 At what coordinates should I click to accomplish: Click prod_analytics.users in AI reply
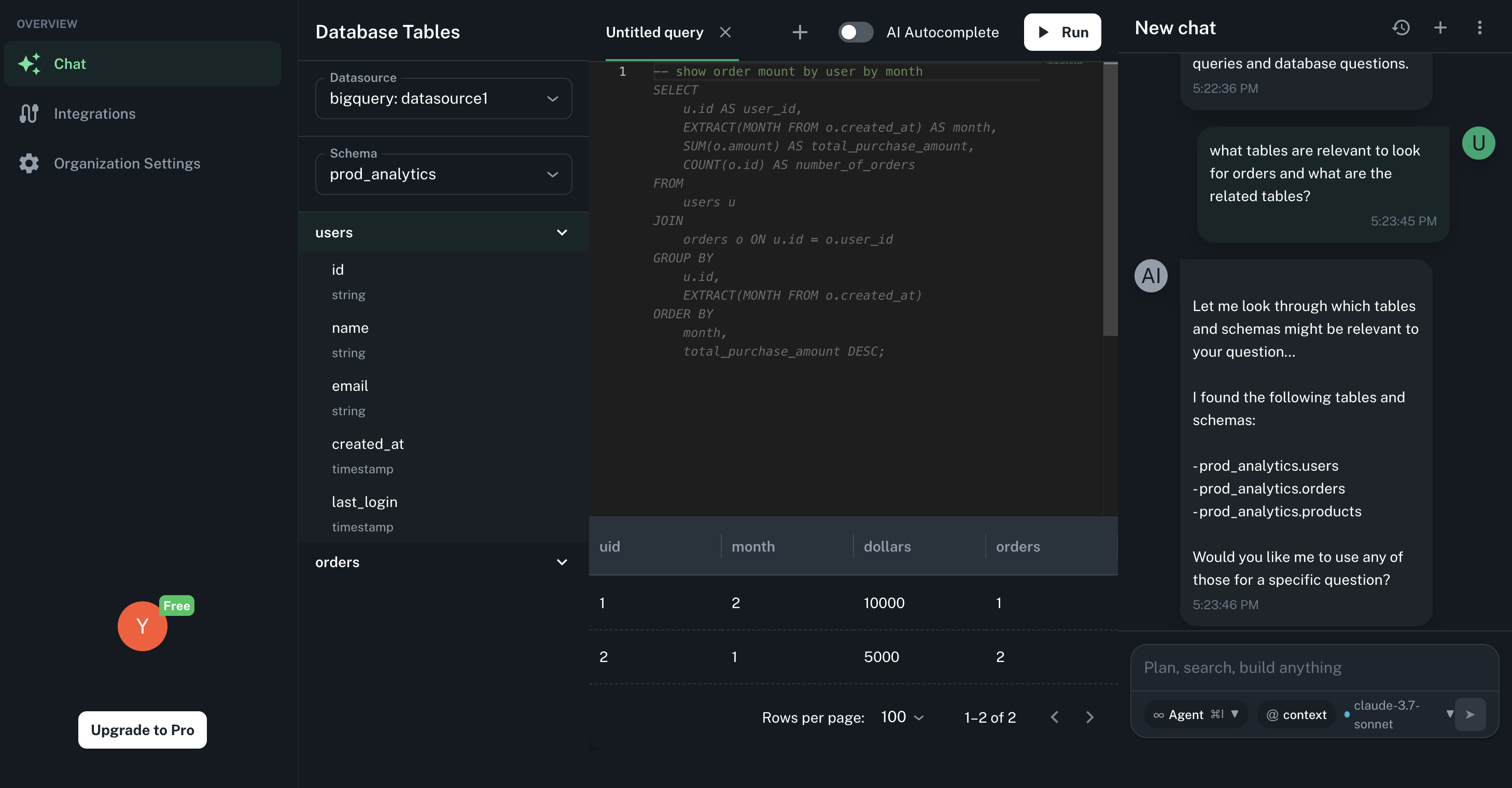tap(1268, 466)
